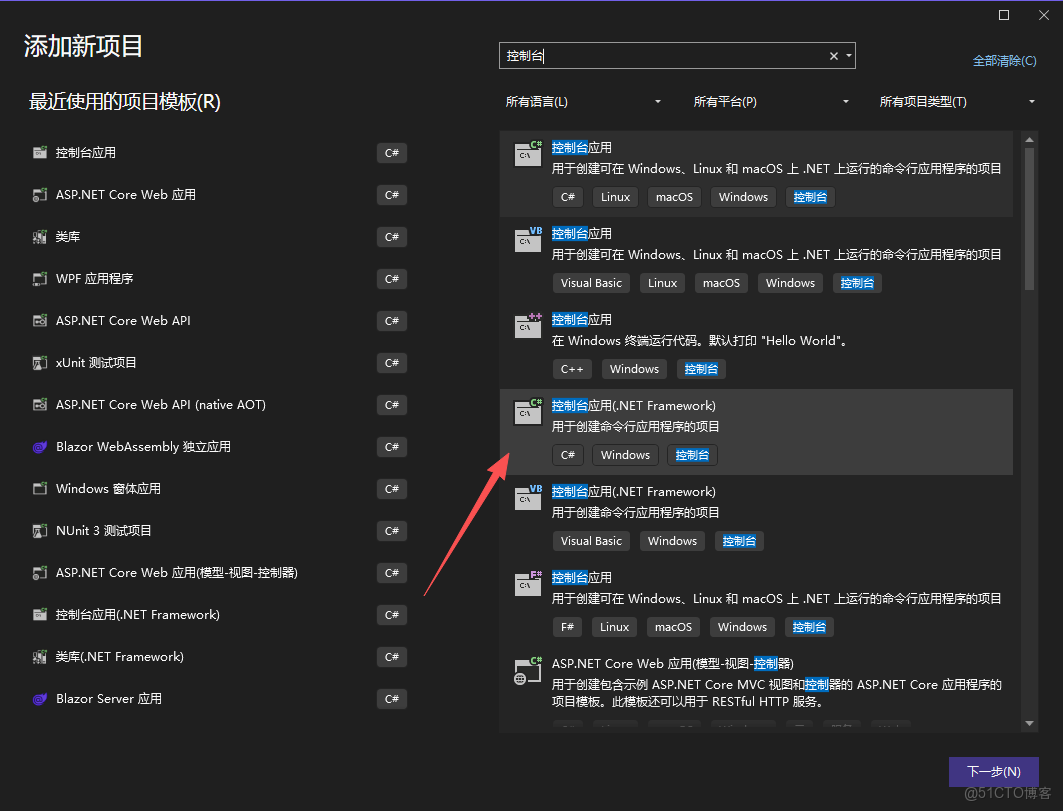Click the Blazor WebAssembly 独立应用 icon
1063x811 pixels.
click(x=38, y=446)
